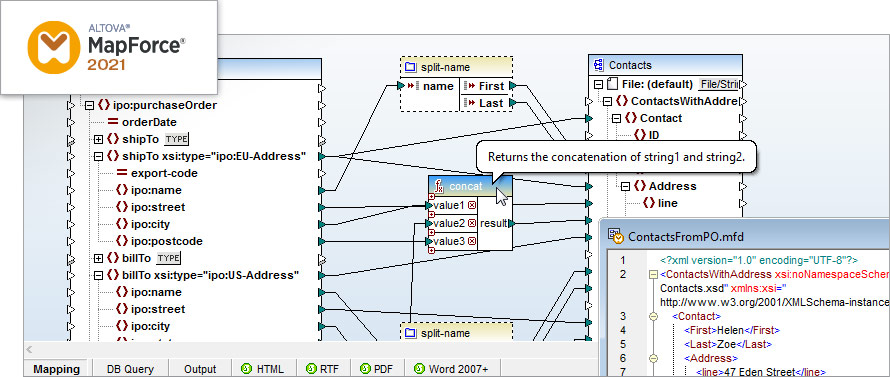Image resolution: width=890 pixels, height=377 pixels.
Task: Click the horizontal scrollbar left arrow
Action: (30, 349)
